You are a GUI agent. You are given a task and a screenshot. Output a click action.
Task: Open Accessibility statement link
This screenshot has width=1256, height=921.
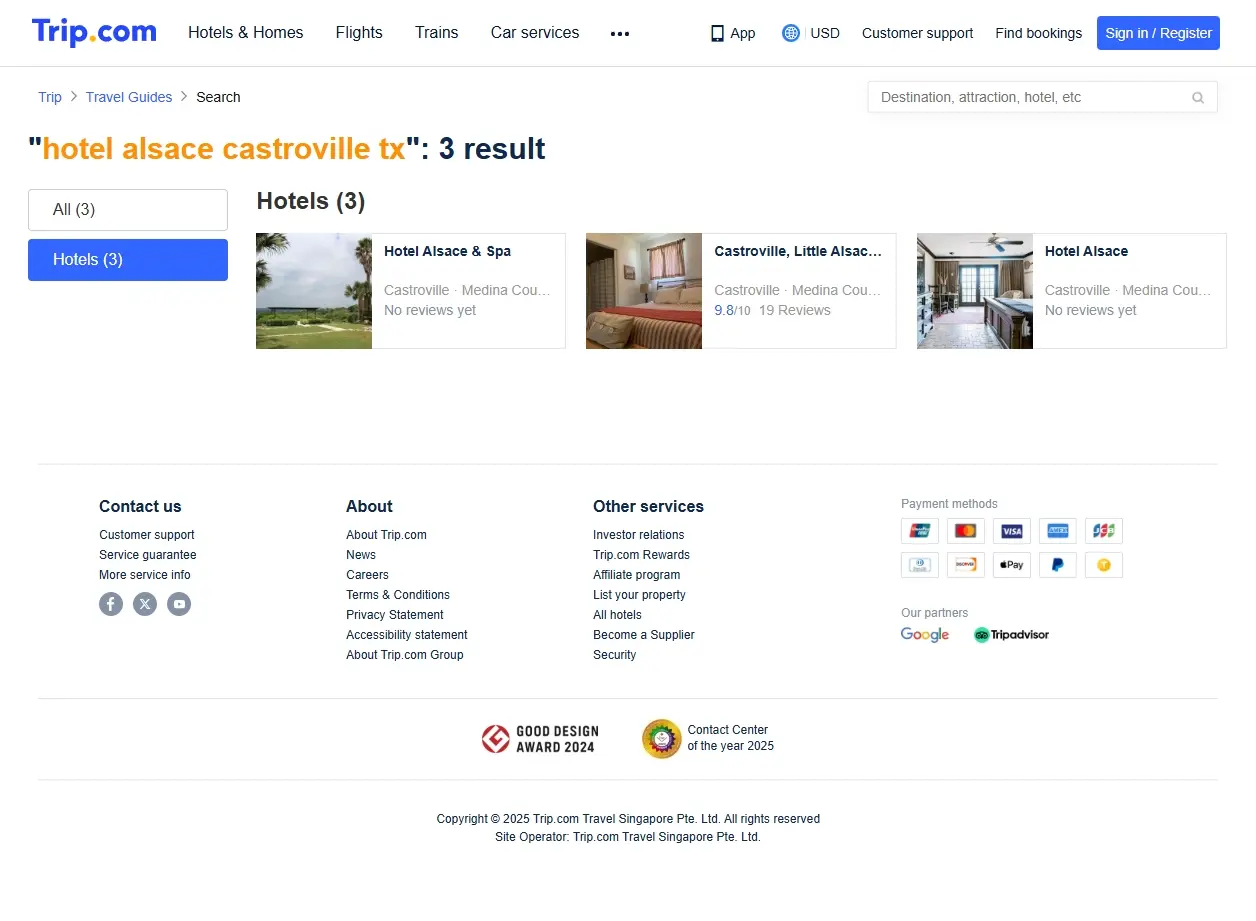(x=407, y=635)
